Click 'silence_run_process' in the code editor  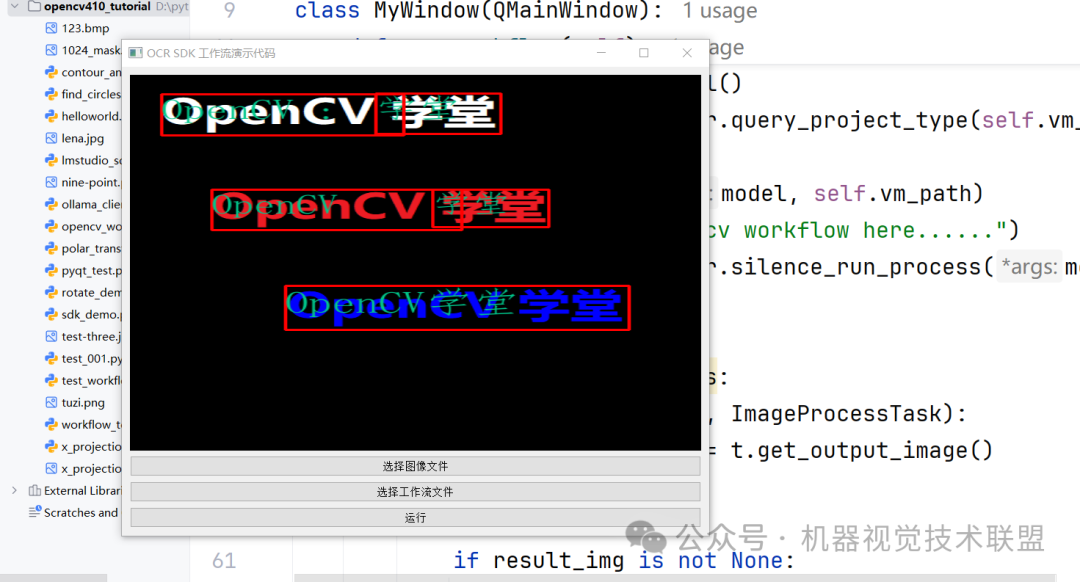[855, 267]
